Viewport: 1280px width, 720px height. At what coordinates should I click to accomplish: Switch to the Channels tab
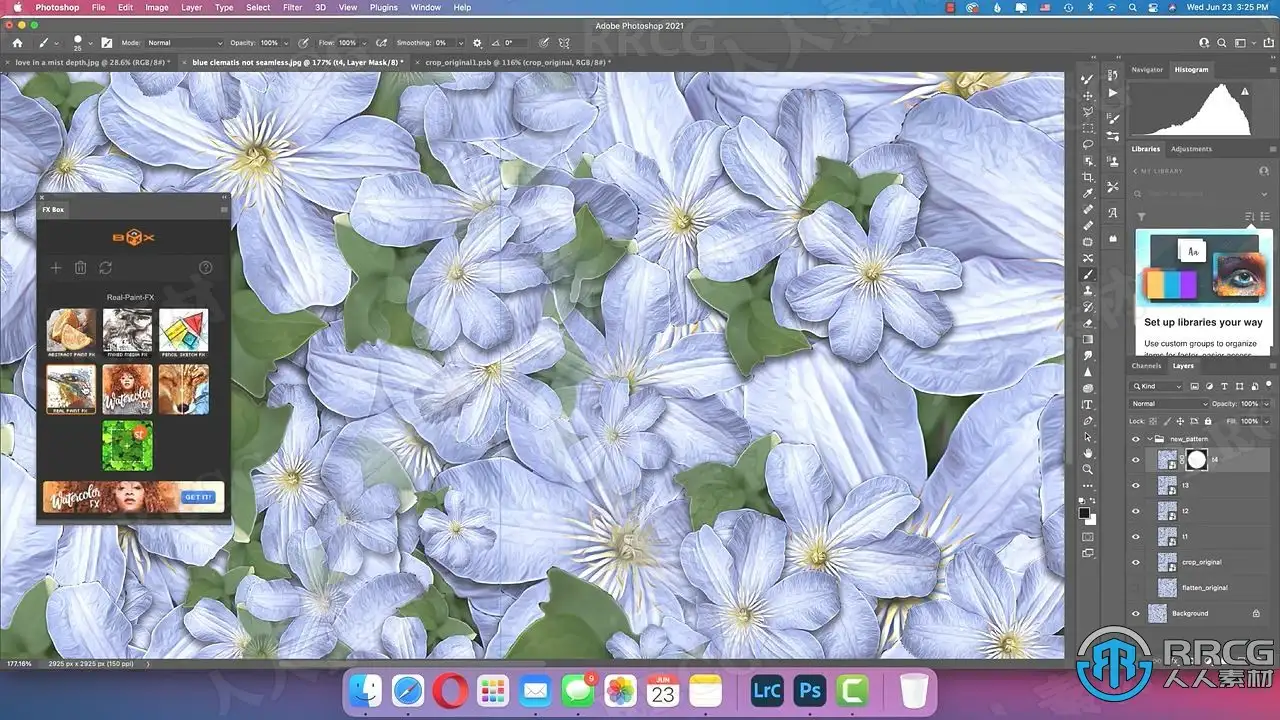pos(1146,366)
